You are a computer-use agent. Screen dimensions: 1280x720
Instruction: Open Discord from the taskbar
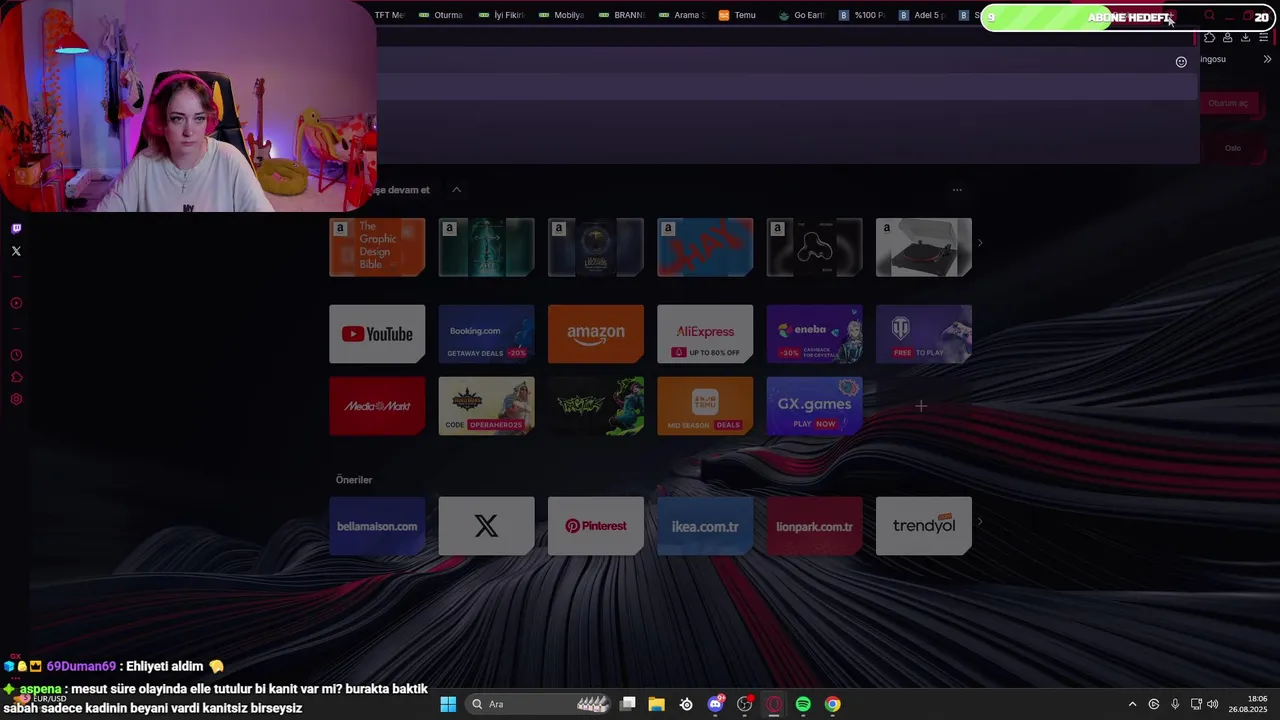[715, 704]
